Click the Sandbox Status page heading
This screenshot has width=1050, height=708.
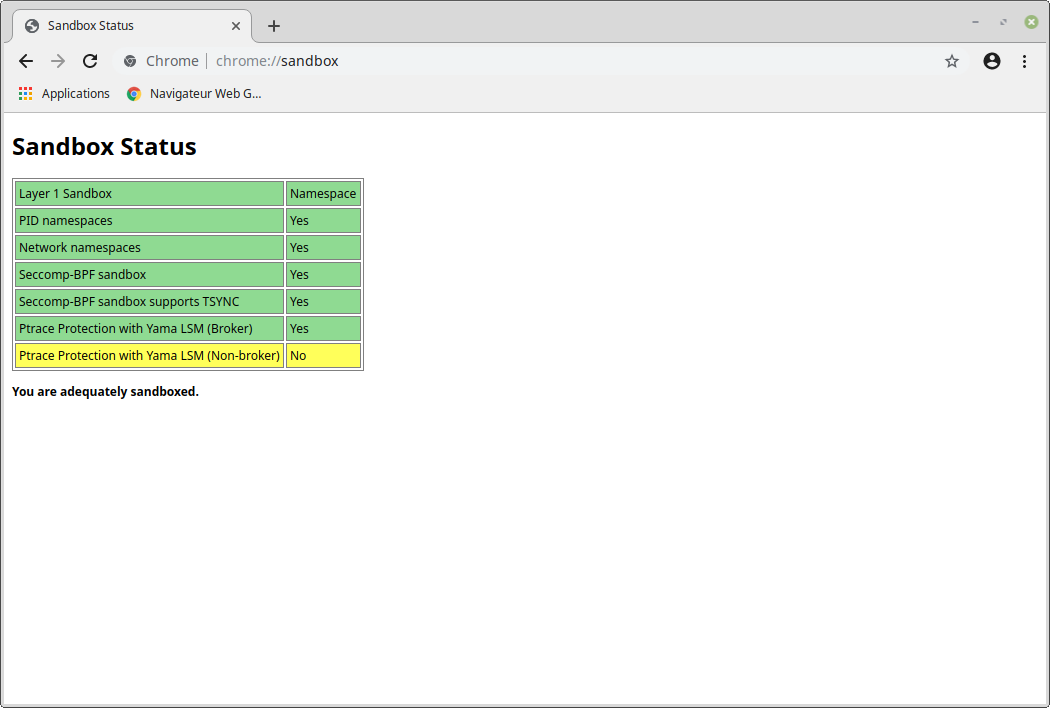(104, 147)
